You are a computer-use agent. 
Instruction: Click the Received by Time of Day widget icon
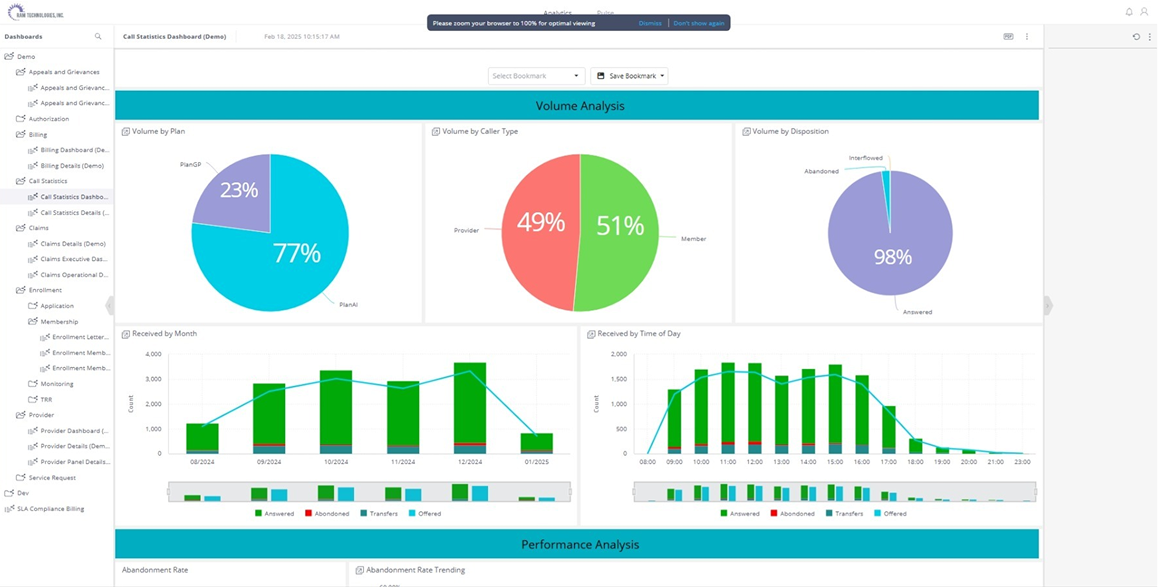click(x=591, y=334)
